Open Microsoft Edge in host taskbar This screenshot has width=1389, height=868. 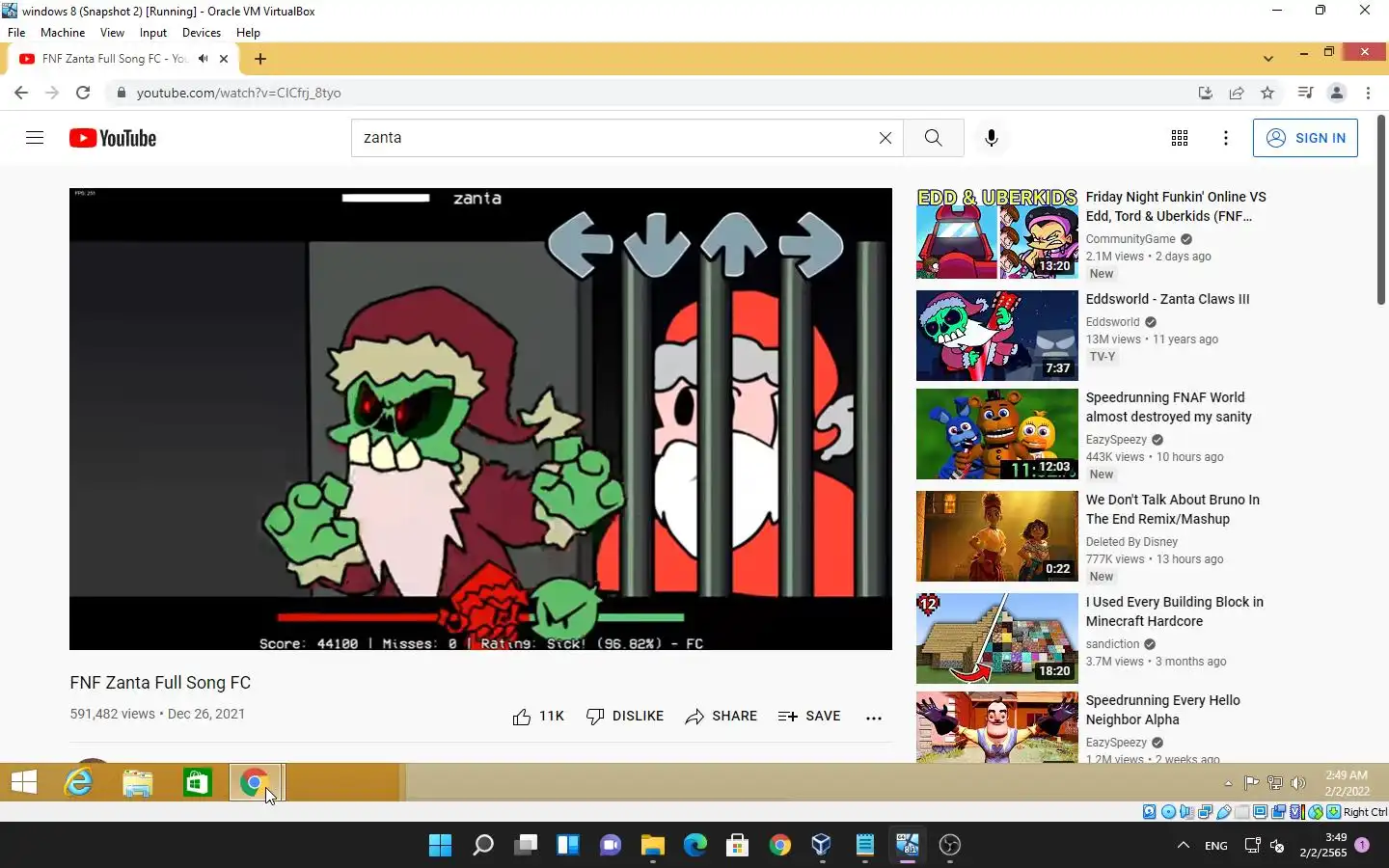(695, 846)
